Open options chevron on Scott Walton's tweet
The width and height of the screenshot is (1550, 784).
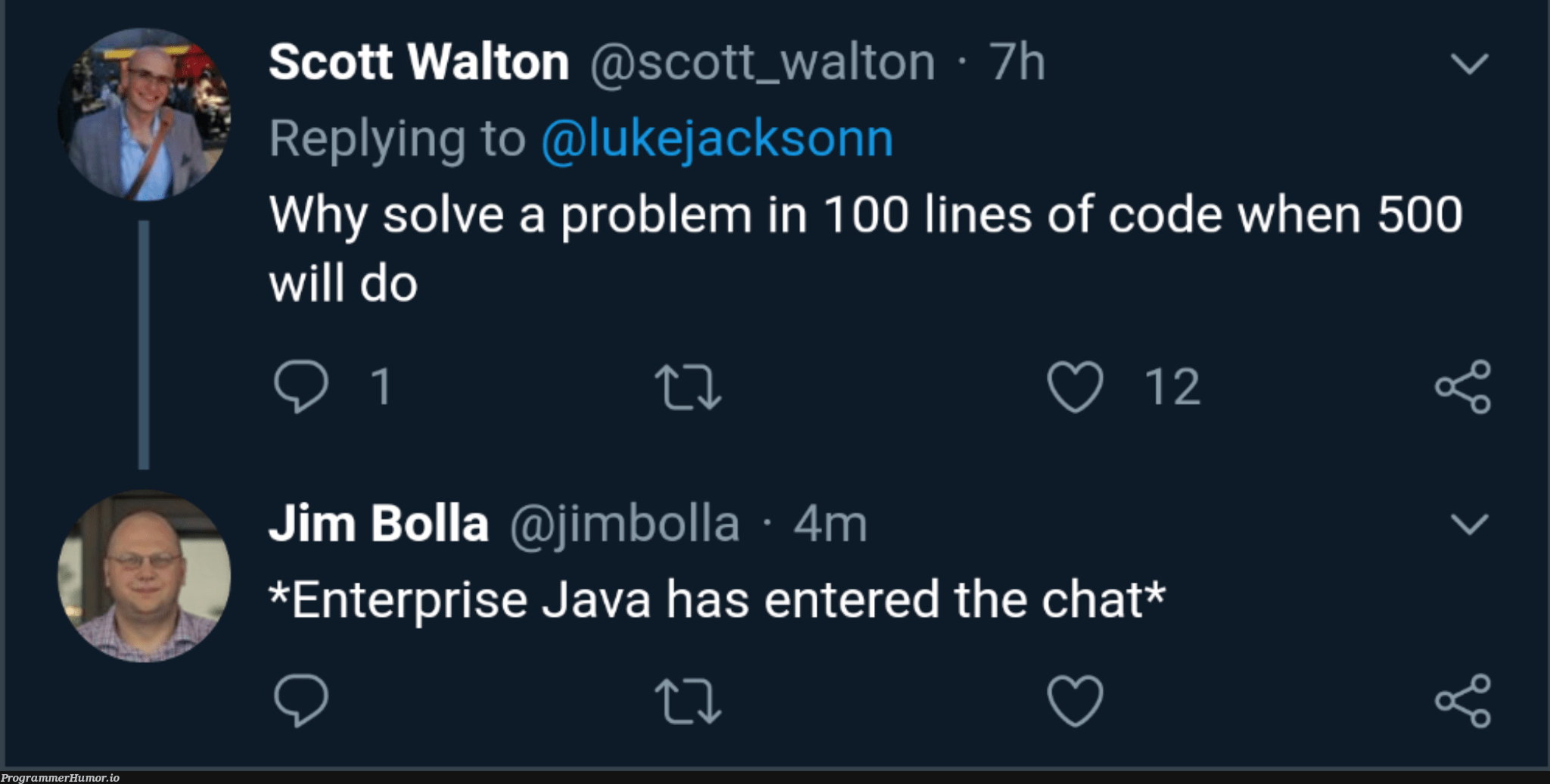coord(1470,64)
